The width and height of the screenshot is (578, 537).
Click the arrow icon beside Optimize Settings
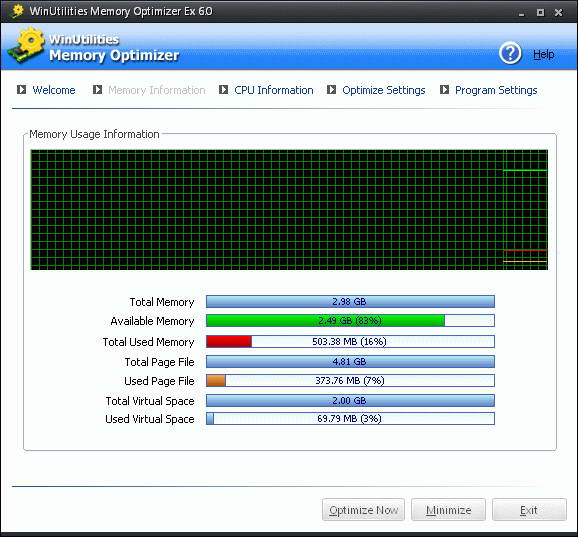(x=331, y=90)
